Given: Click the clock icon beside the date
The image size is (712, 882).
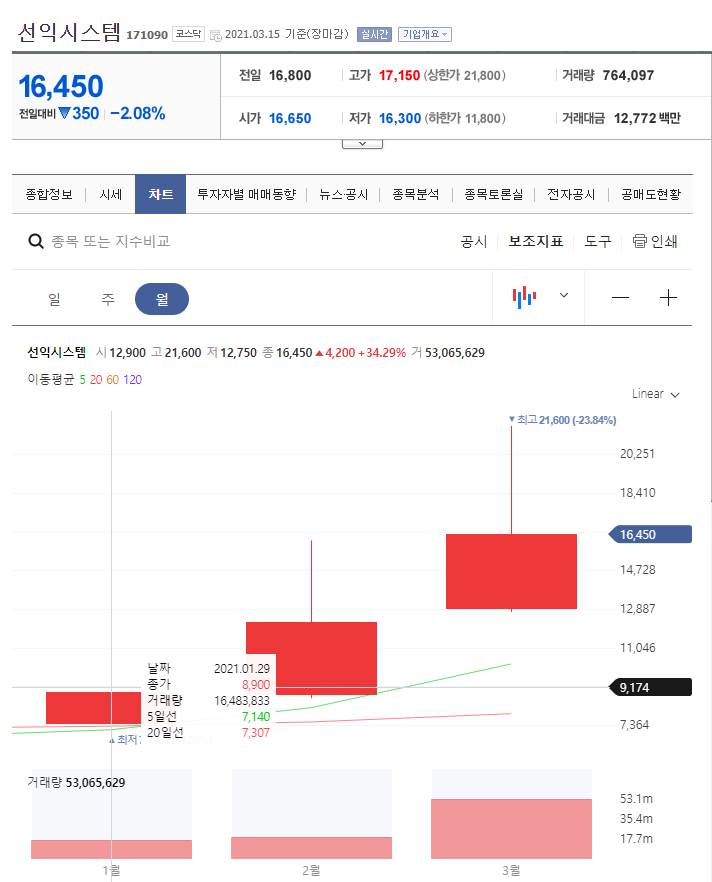Looking at the screenshot, I should point(216,35).
